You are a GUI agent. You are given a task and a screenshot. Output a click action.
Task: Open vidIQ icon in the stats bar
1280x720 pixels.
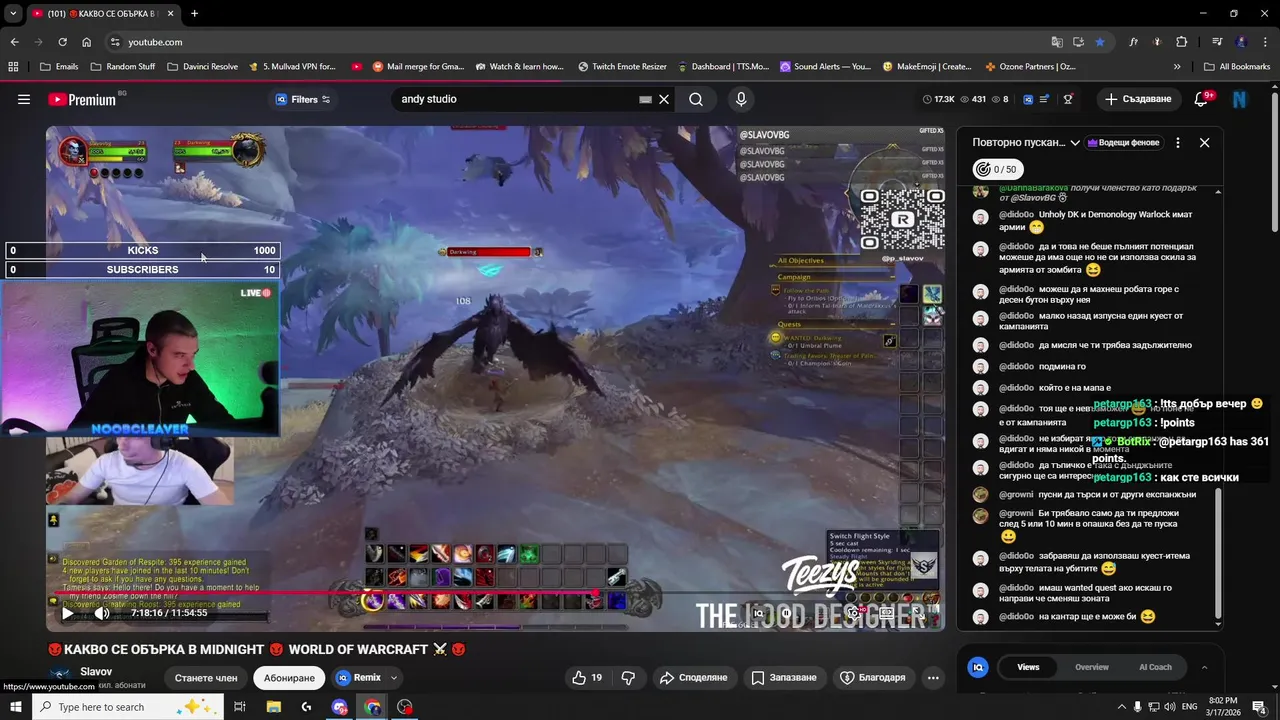click(x=1028, y=99)
